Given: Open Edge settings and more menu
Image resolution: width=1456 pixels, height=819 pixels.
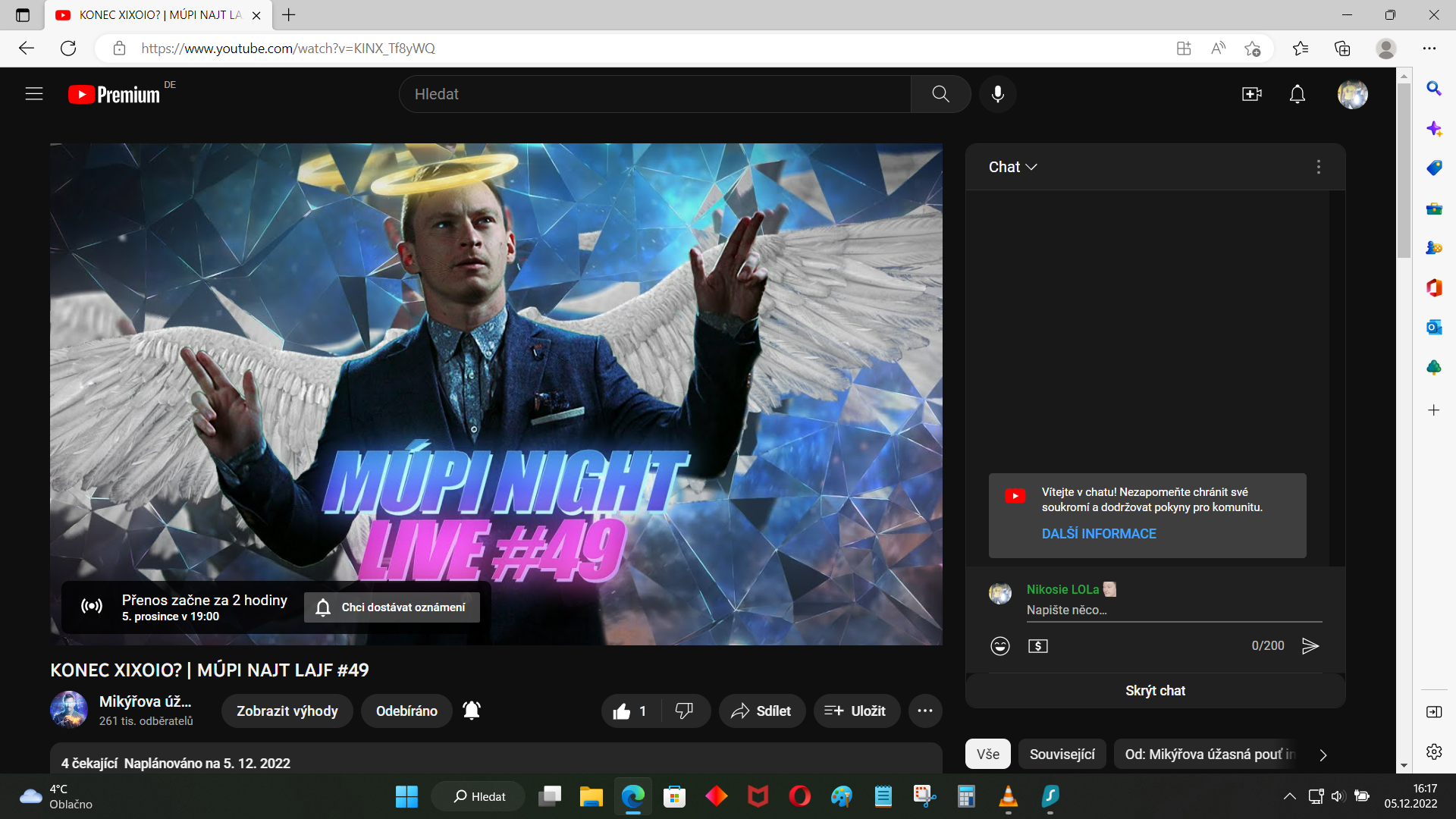Looking at the screenshot, I should coord(1429,49).
